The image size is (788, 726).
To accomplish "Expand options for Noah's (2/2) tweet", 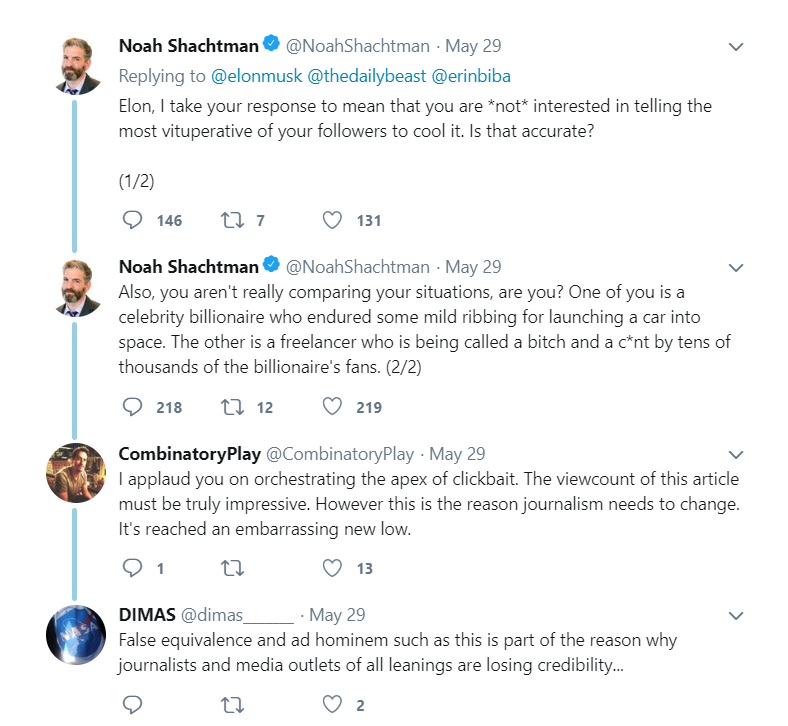I will click(x=736, y=268).
